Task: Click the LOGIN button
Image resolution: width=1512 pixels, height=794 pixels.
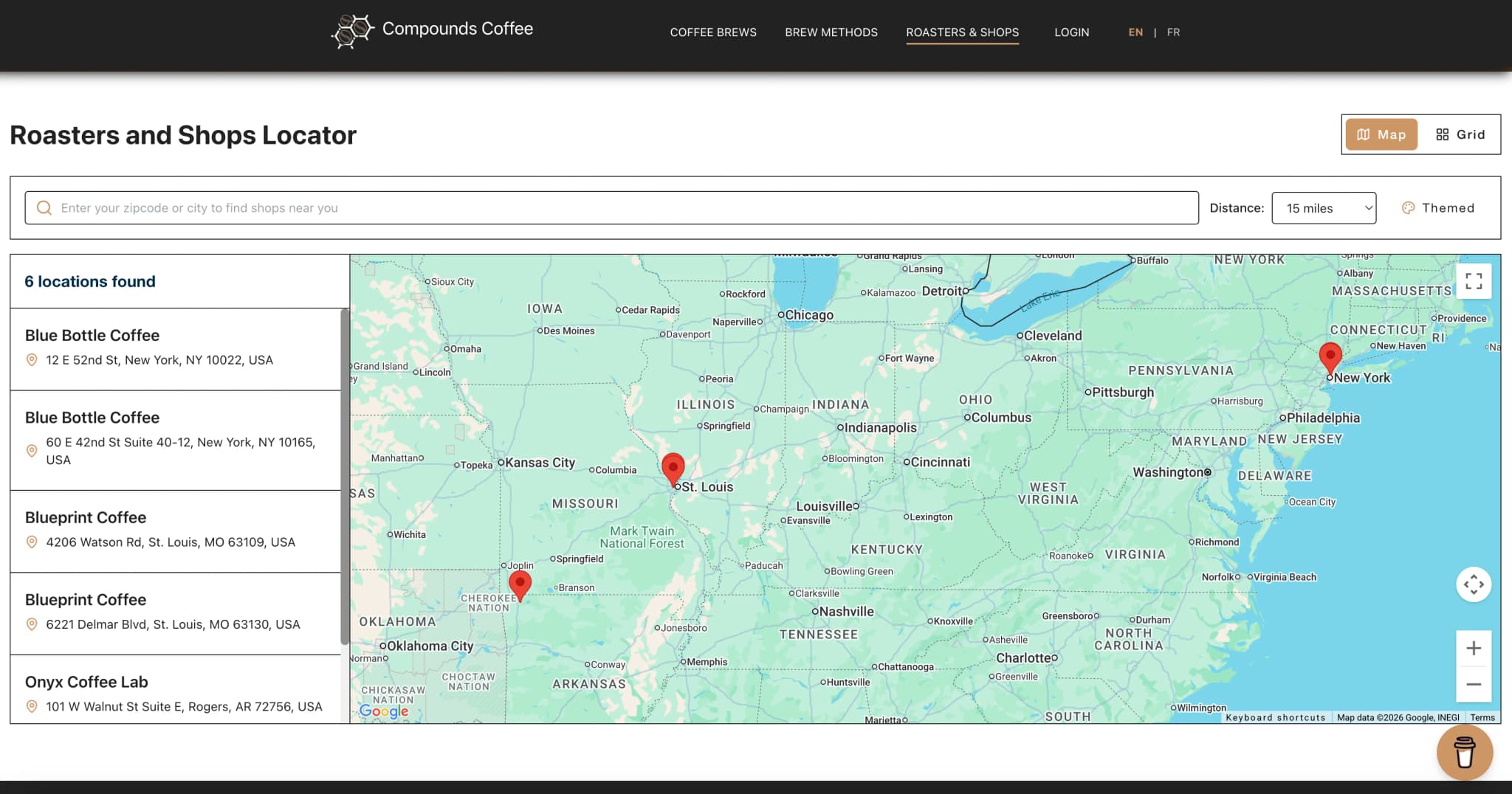Action: point(1072,32)
